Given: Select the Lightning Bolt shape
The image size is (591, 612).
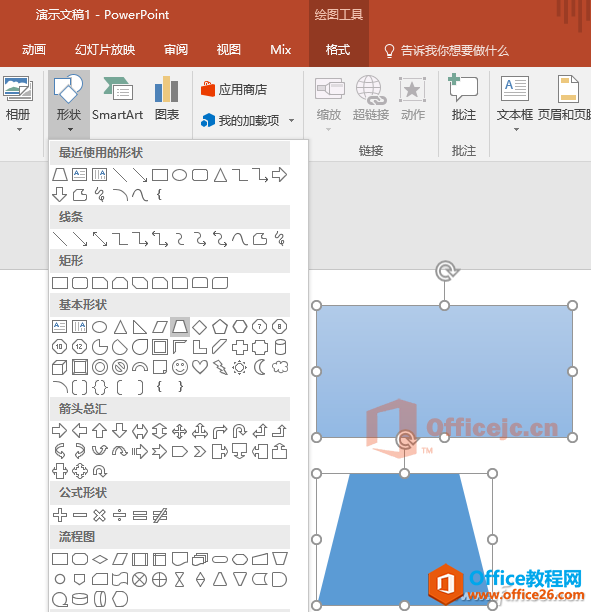Looking at the screenshot, I should [220, 367].
